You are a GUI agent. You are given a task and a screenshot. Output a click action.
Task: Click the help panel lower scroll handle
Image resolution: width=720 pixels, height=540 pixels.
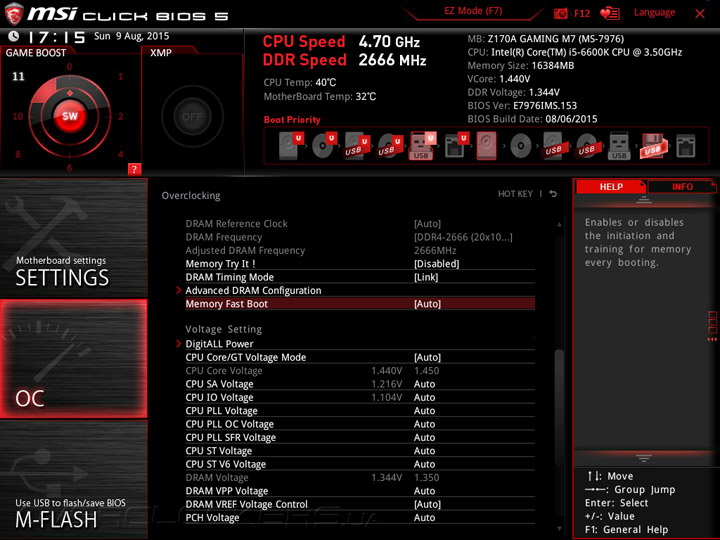pos(644,458)
